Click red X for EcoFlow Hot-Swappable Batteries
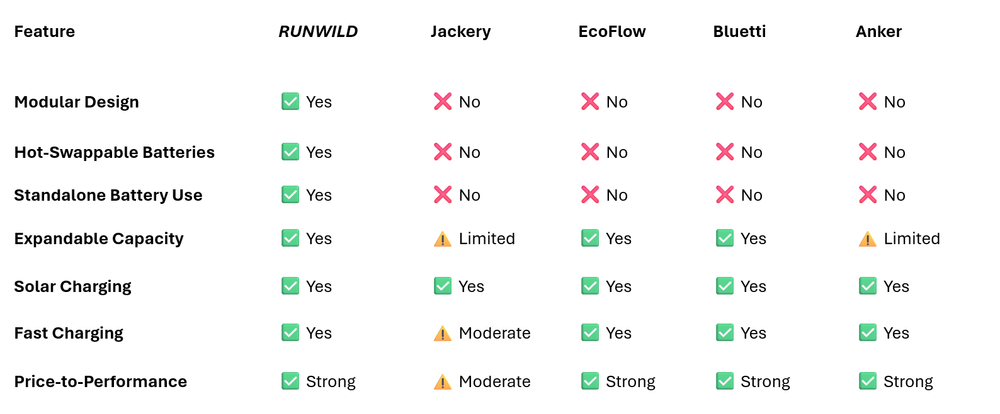The width and height of the screenshot is (1000, 414). click(590, 152)
